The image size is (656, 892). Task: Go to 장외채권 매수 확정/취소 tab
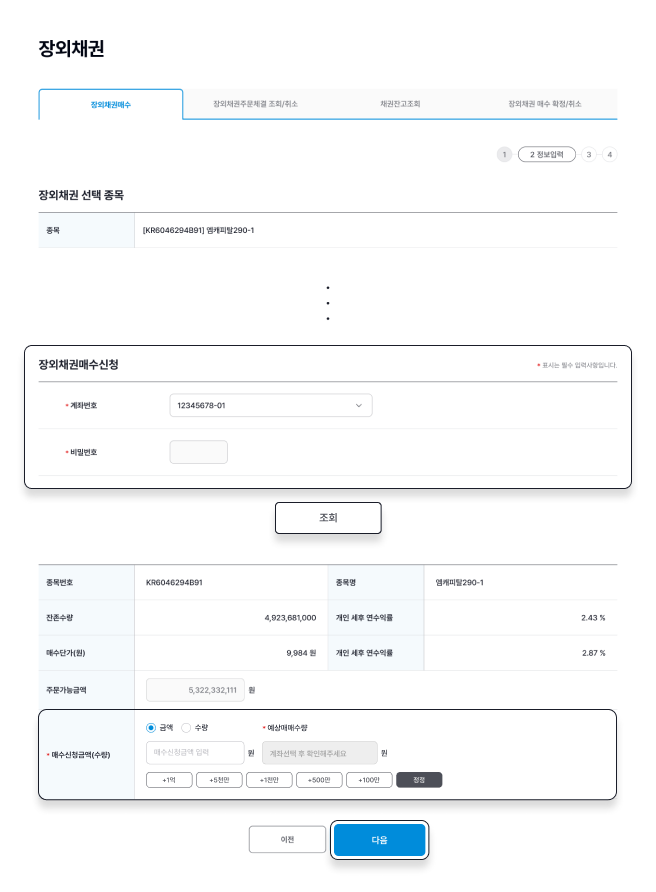pos(544,104)
